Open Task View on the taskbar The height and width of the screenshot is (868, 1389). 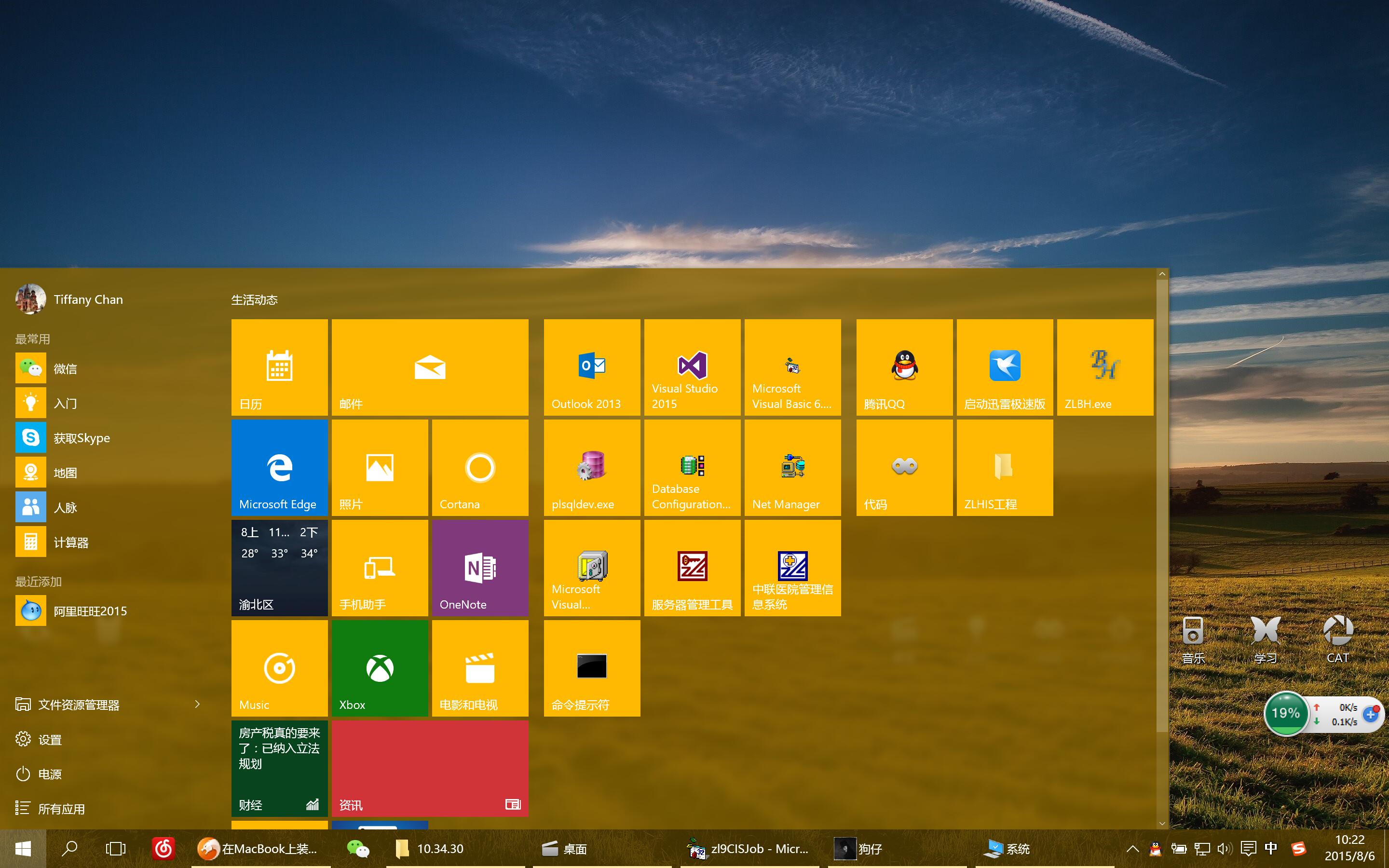click(x=115, y=849)
